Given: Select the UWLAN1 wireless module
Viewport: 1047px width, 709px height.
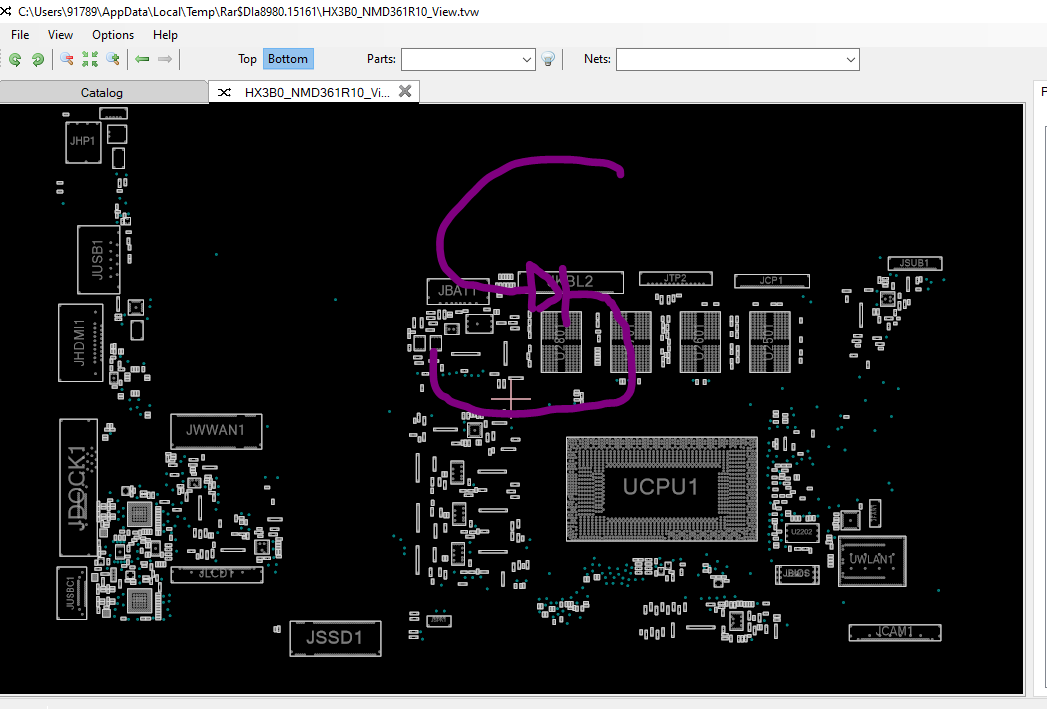Looking at the screenshot, I should coord(871,560).
